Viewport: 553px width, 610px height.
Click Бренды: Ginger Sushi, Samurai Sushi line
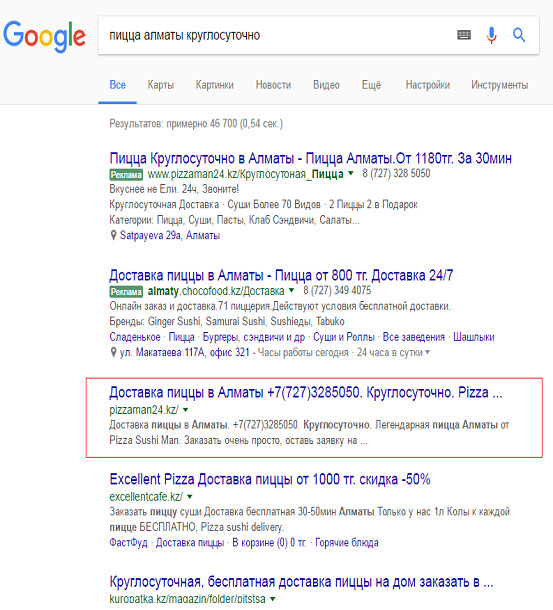click(x=227, y=321)
